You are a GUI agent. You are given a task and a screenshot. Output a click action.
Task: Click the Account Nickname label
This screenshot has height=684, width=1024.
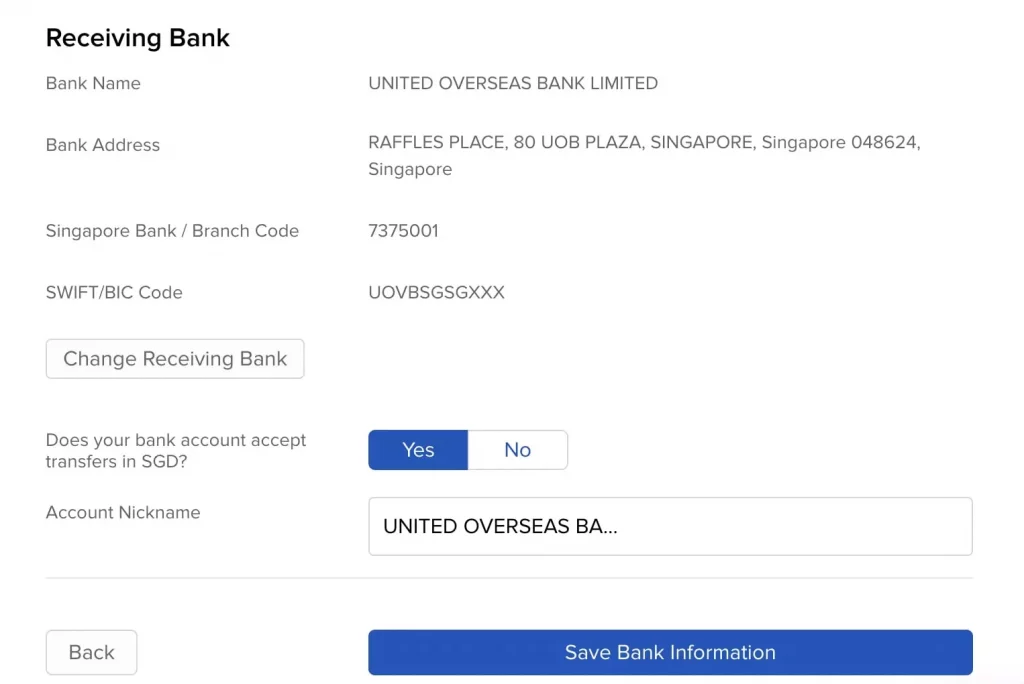point(123,512)
